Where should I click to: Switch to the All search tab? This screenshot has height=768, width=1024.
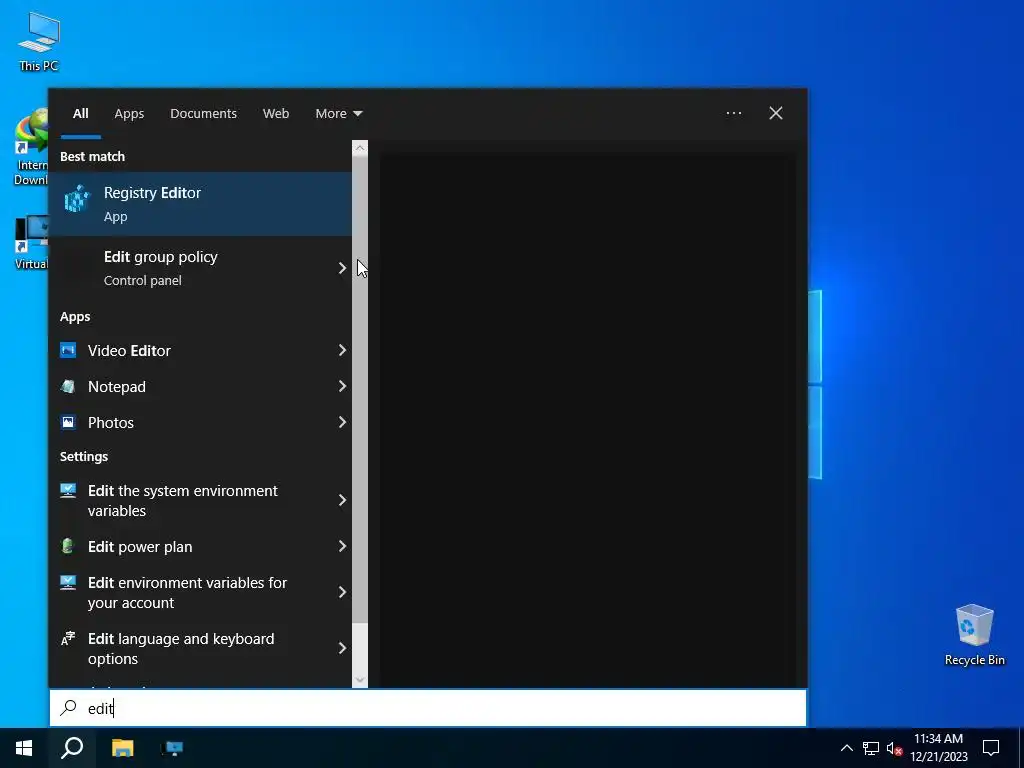(x=80, y=113)
